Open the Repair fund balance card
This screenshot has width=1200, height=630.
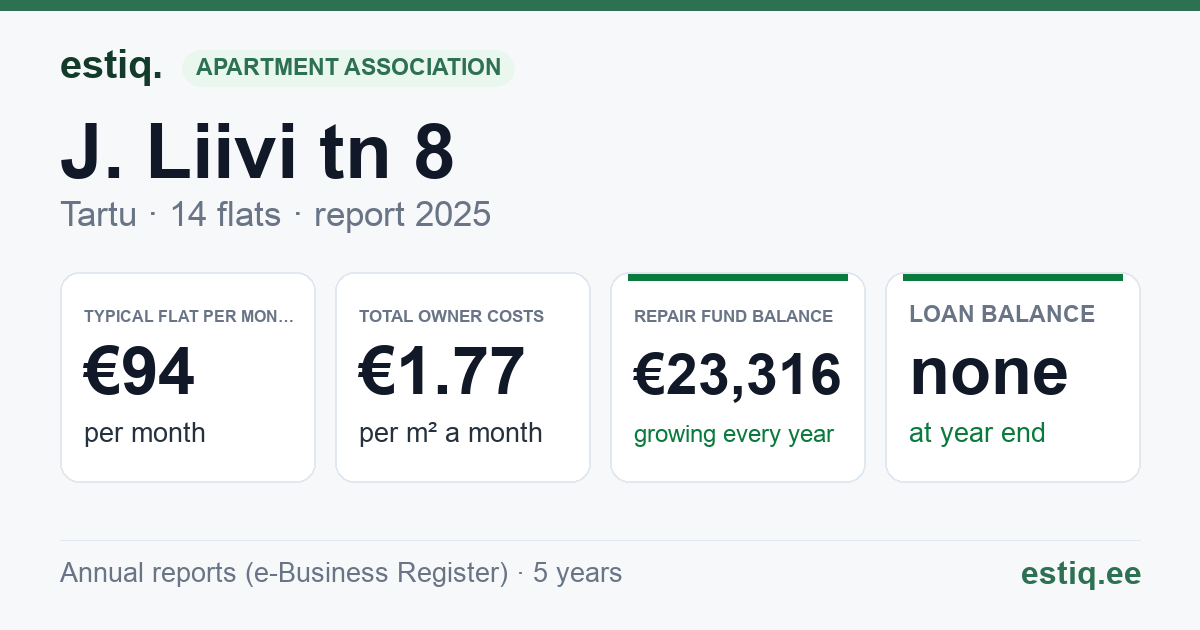click(x=738, y=377)
